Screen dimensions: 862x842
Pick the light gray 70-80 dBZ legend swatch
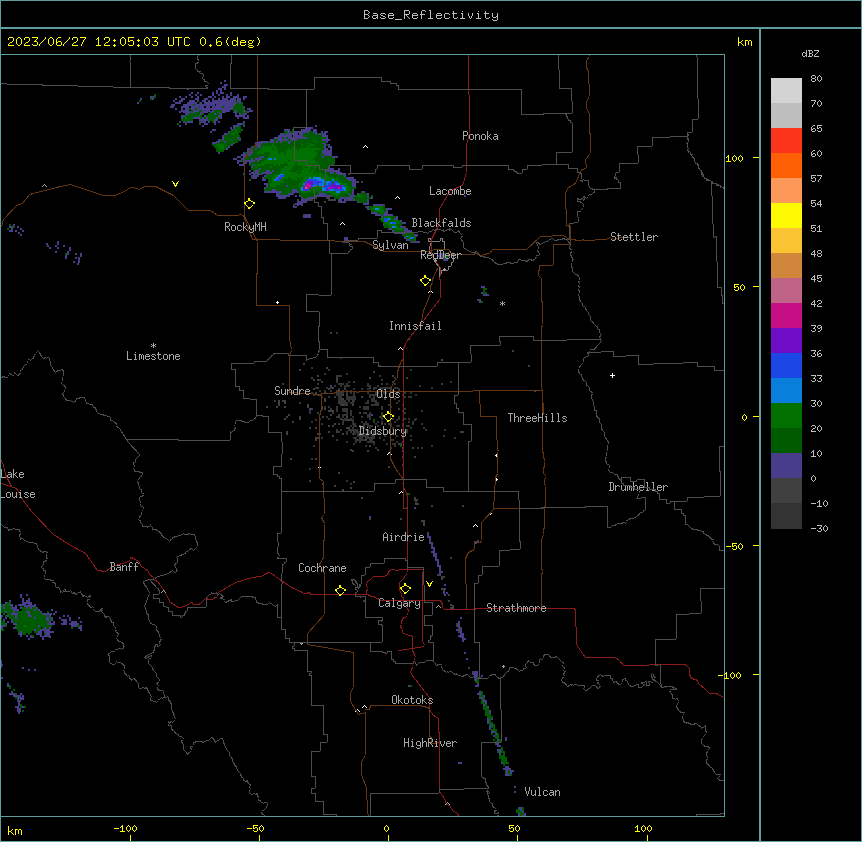click(x=786, y=91)
